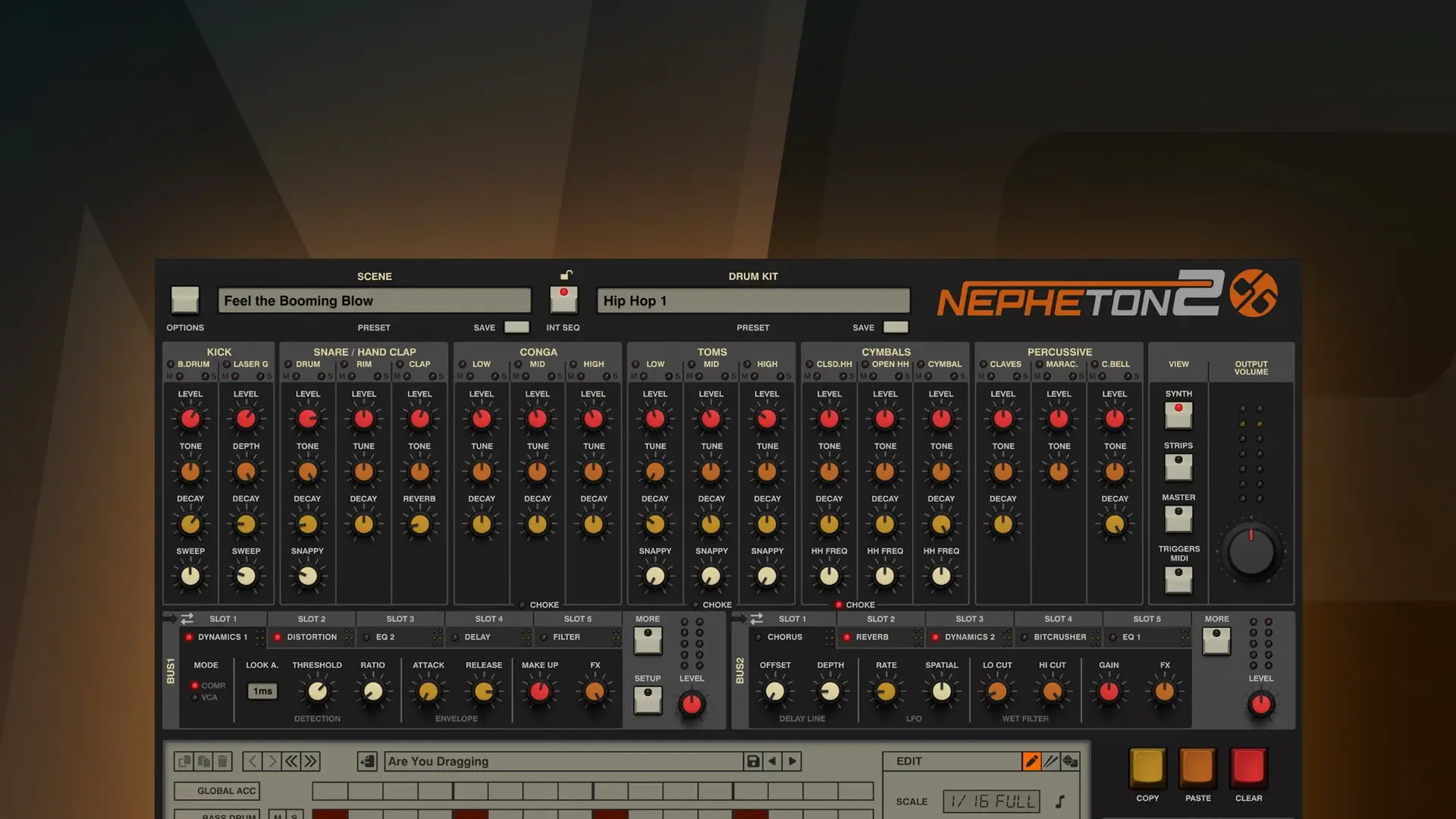Click the Nepheton 2 logo
1456x819 pixels.
pyautogui.click(x=1081, y=294)
